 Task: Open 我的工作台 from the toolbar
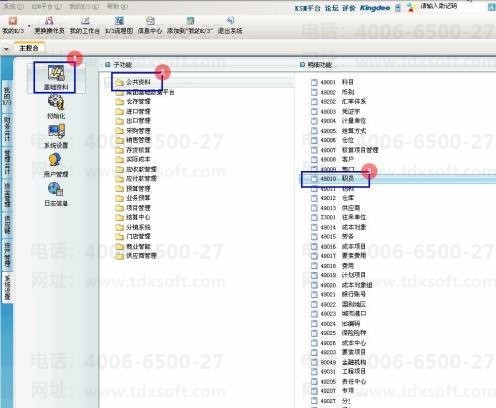85,26
